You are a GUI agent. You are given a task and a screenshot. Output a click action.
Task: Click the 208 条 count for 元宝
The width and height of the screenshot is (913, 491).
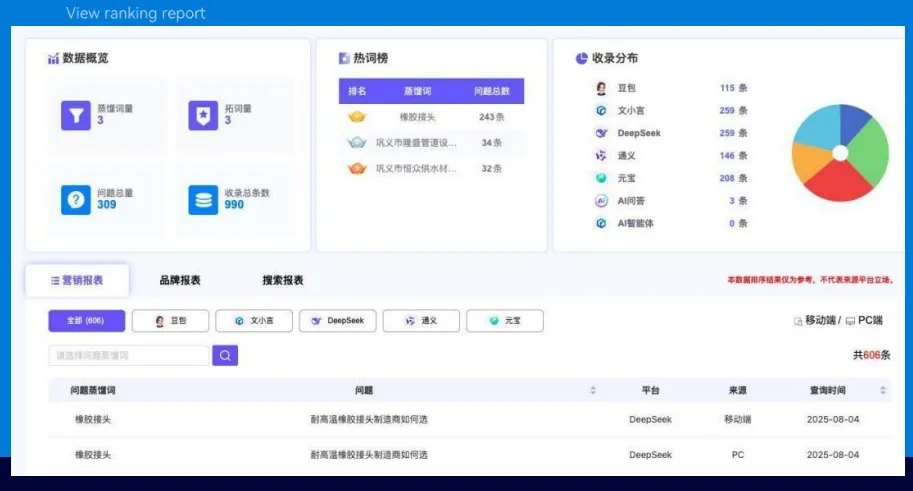point(734,178)
